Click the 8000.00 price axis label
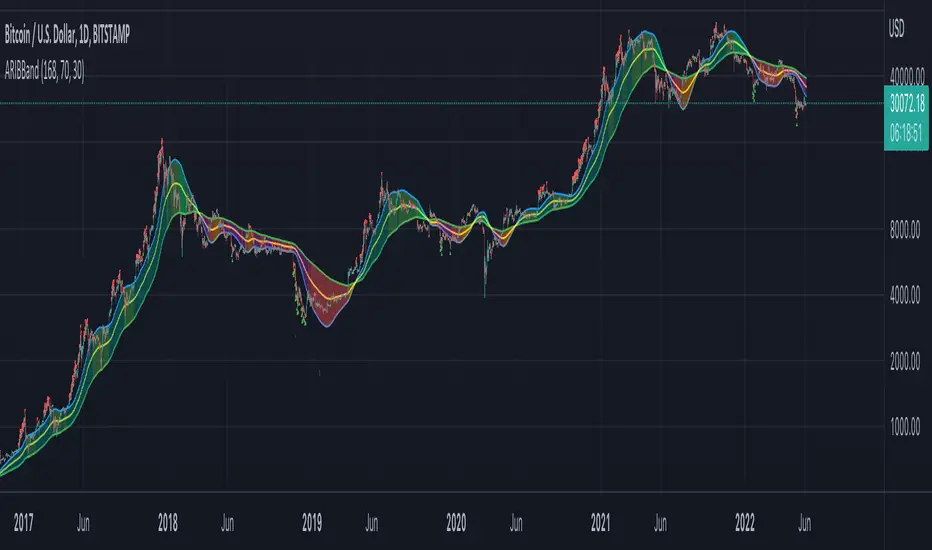This screenshot has width=932, height=550. (905, 230)
